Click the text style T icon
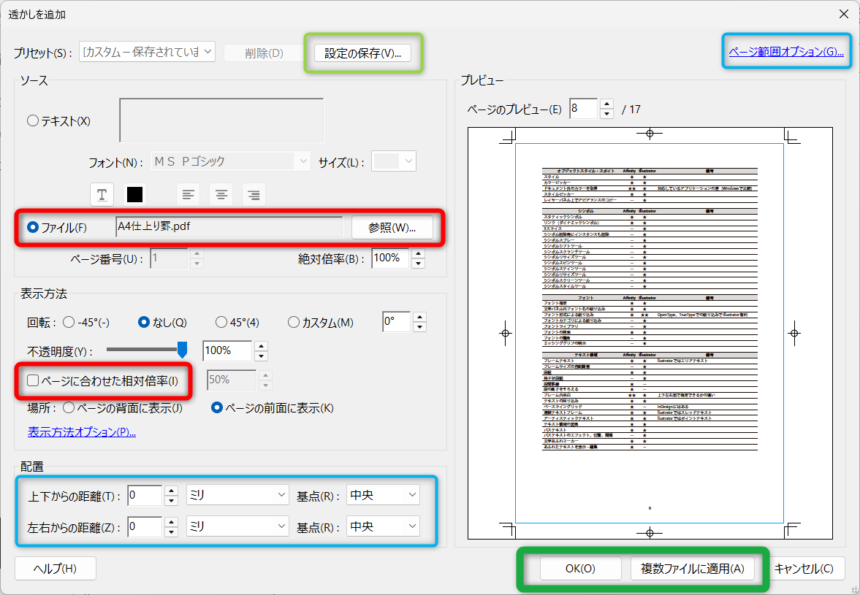Screen dimensions: 860x595 pyautogui.click(x=102, y=193)
